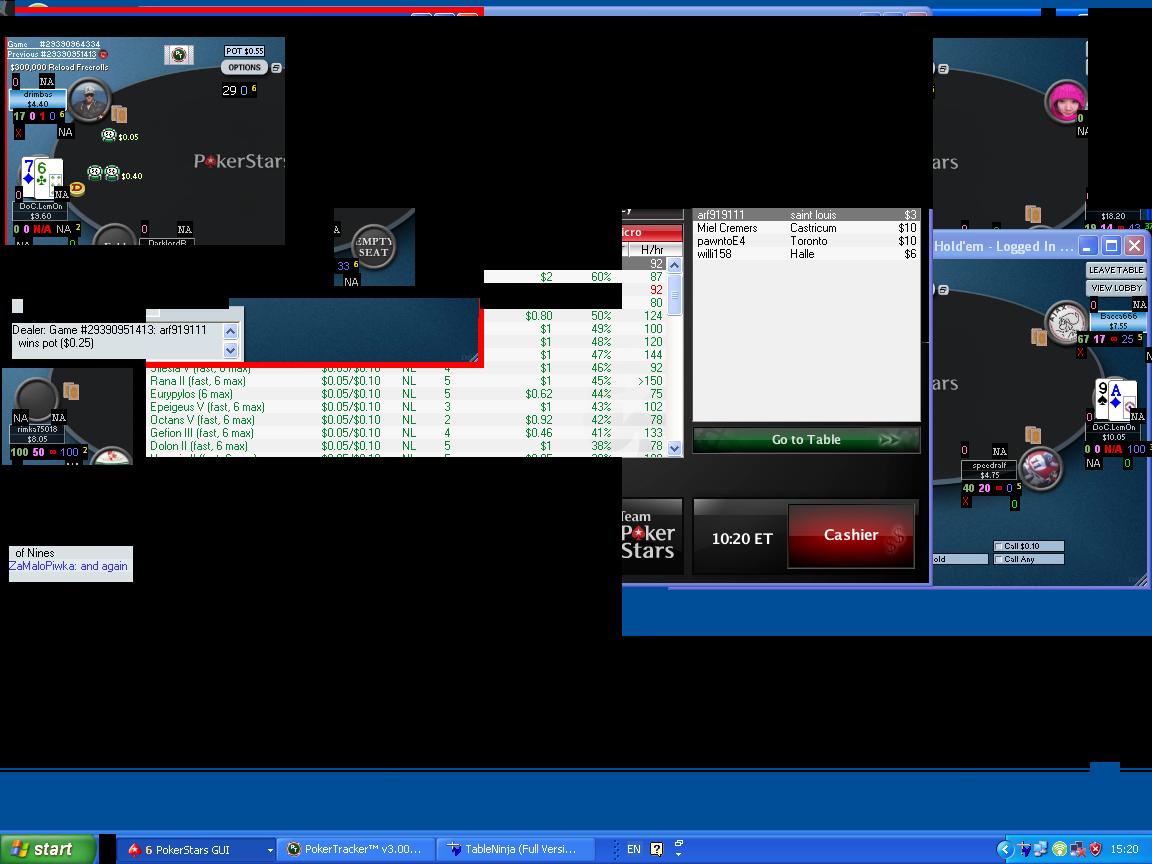Click the VIEW LOBBY button
The image size is (1152, 864).
[x=1115, y=288]
